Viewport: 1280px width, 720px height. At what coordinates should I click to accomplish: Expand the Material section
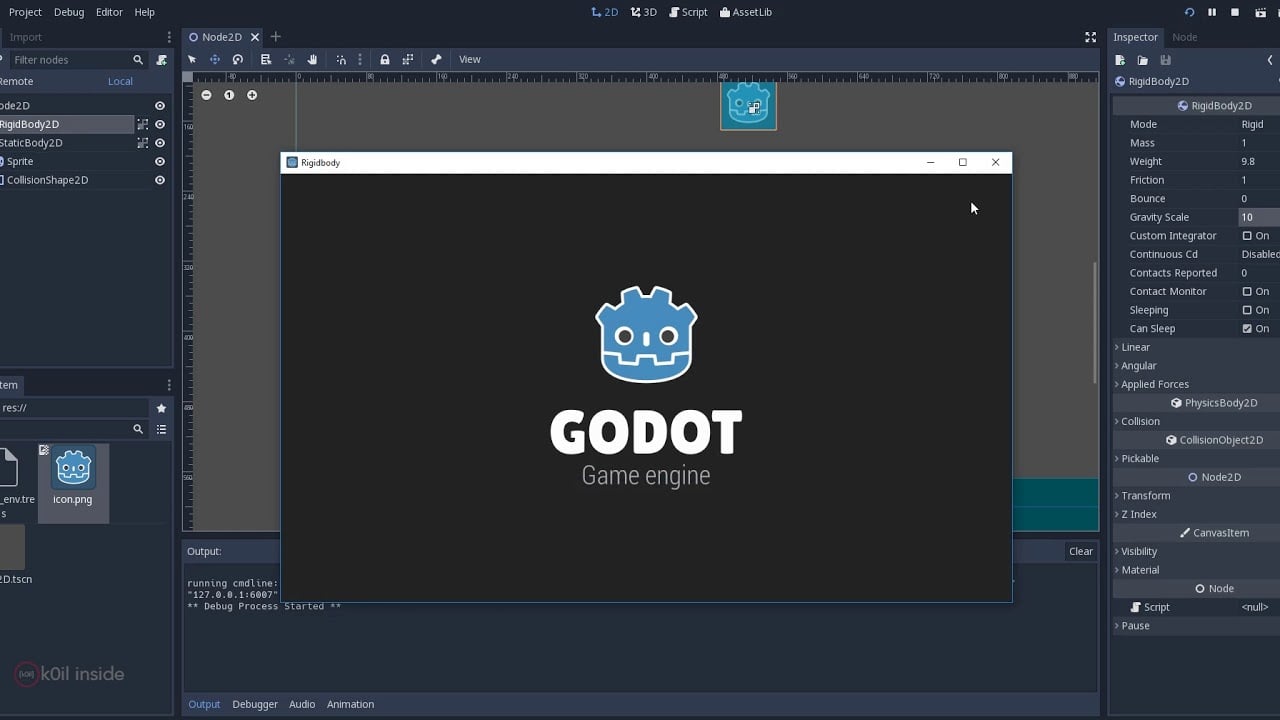coord(1140,570)
